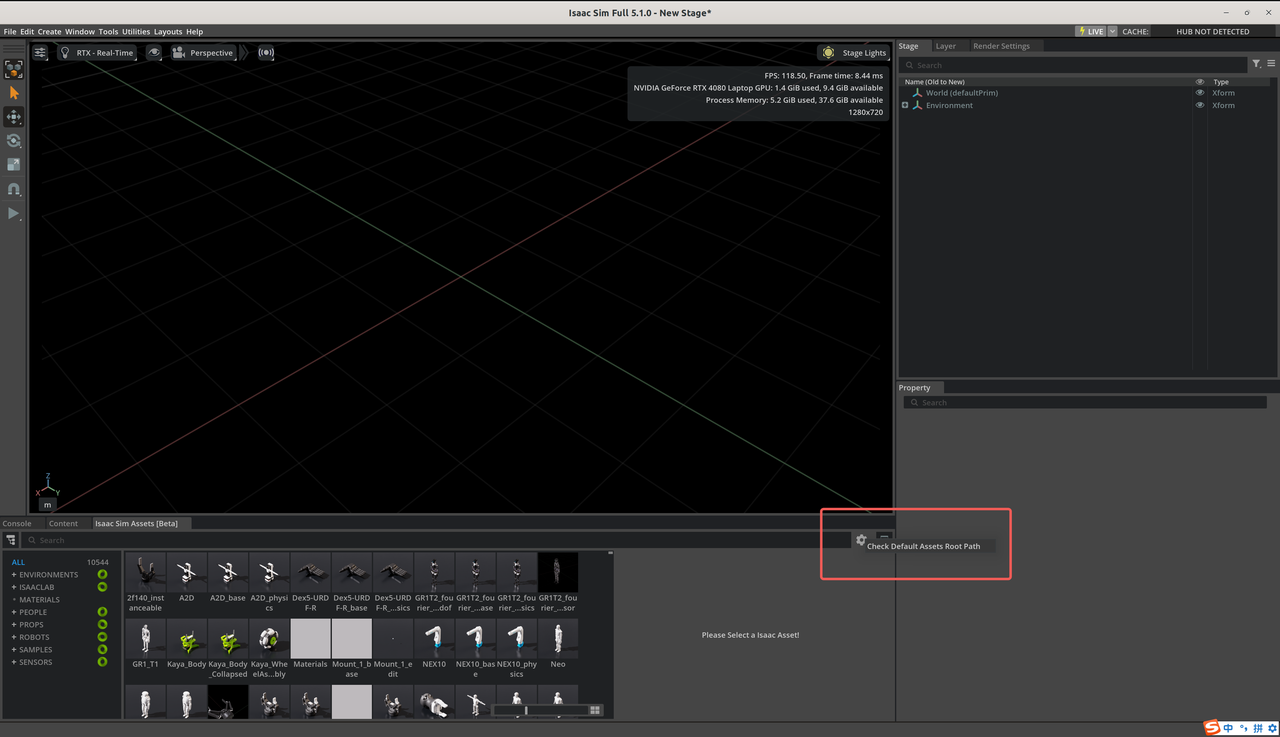
Task: Select the Property panel tab
Action: point(914,387)
